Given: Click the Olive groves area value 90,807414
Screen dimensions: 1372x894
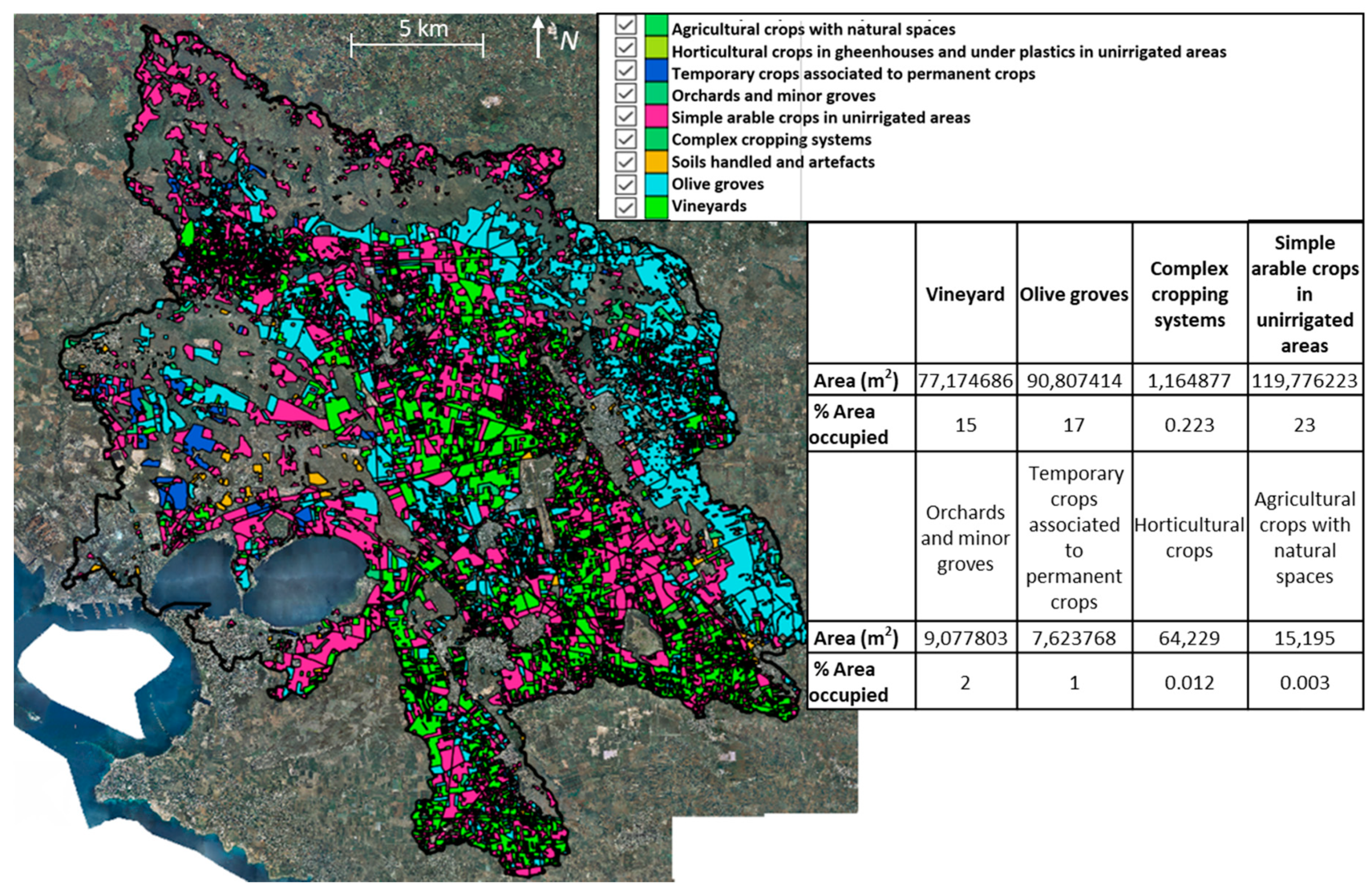Looking at the screenshot, I should tap(1073, 381).
